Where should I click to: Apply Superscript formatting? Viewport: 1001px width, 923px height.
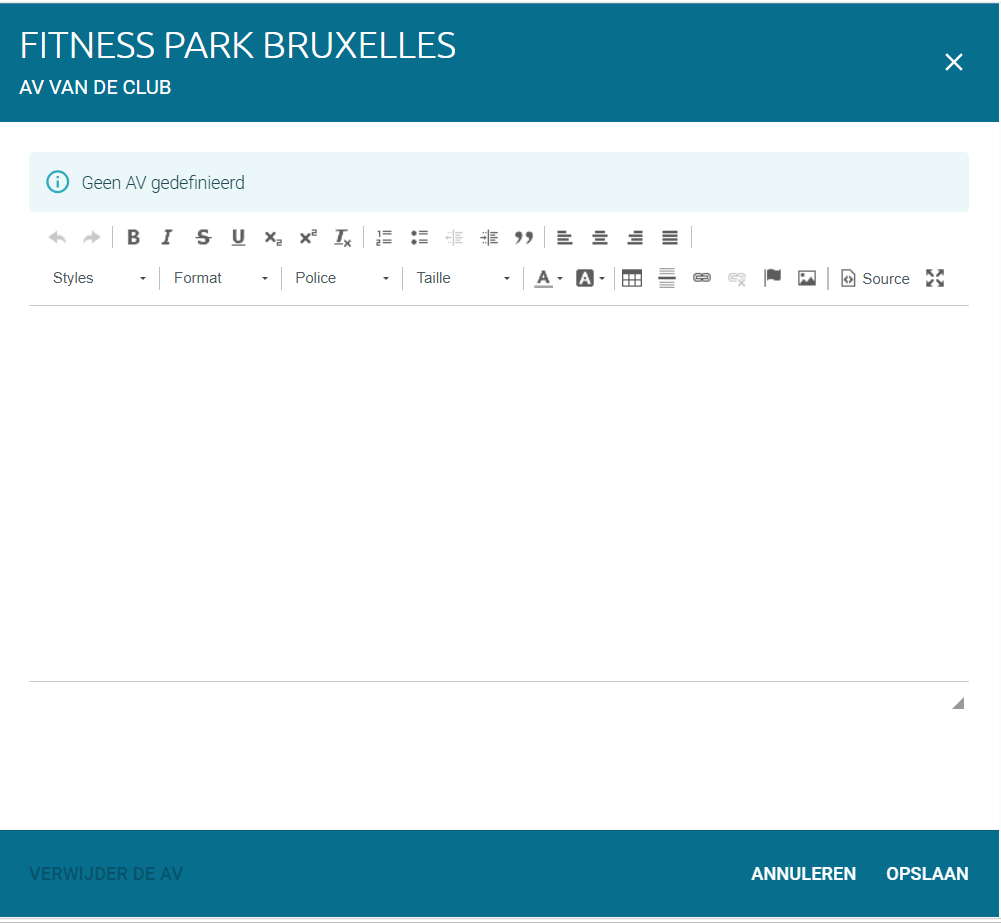click(308, 237)
